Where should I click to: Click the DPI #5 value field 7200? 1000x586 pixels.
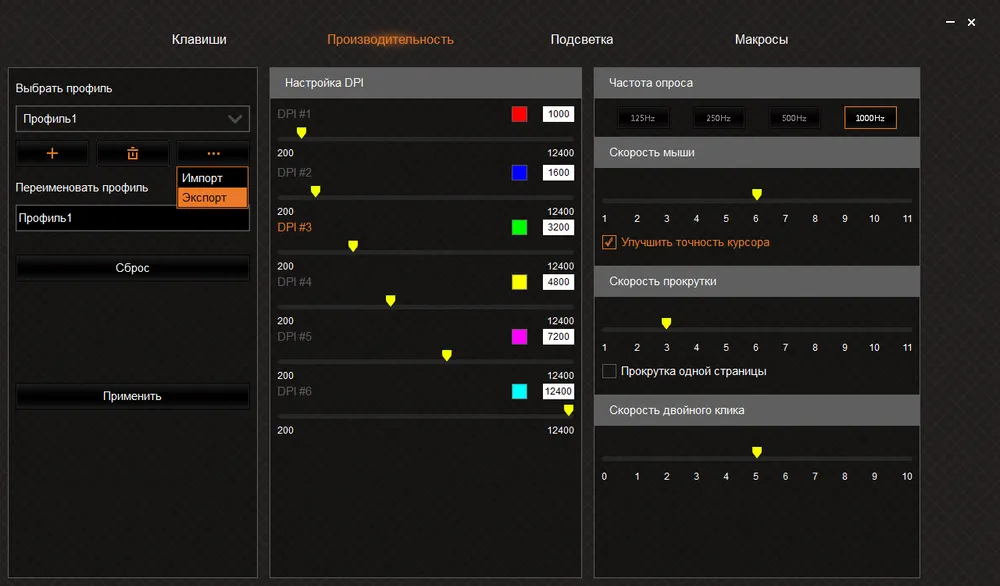(558, 337)
